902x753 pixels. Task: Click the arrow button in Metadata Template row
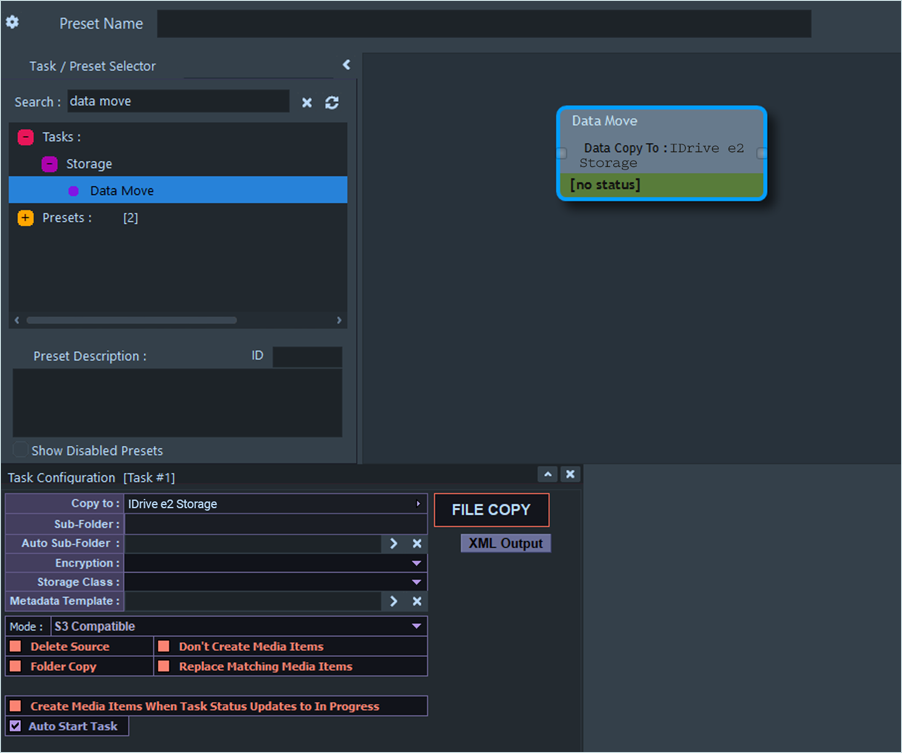(393, 601)
